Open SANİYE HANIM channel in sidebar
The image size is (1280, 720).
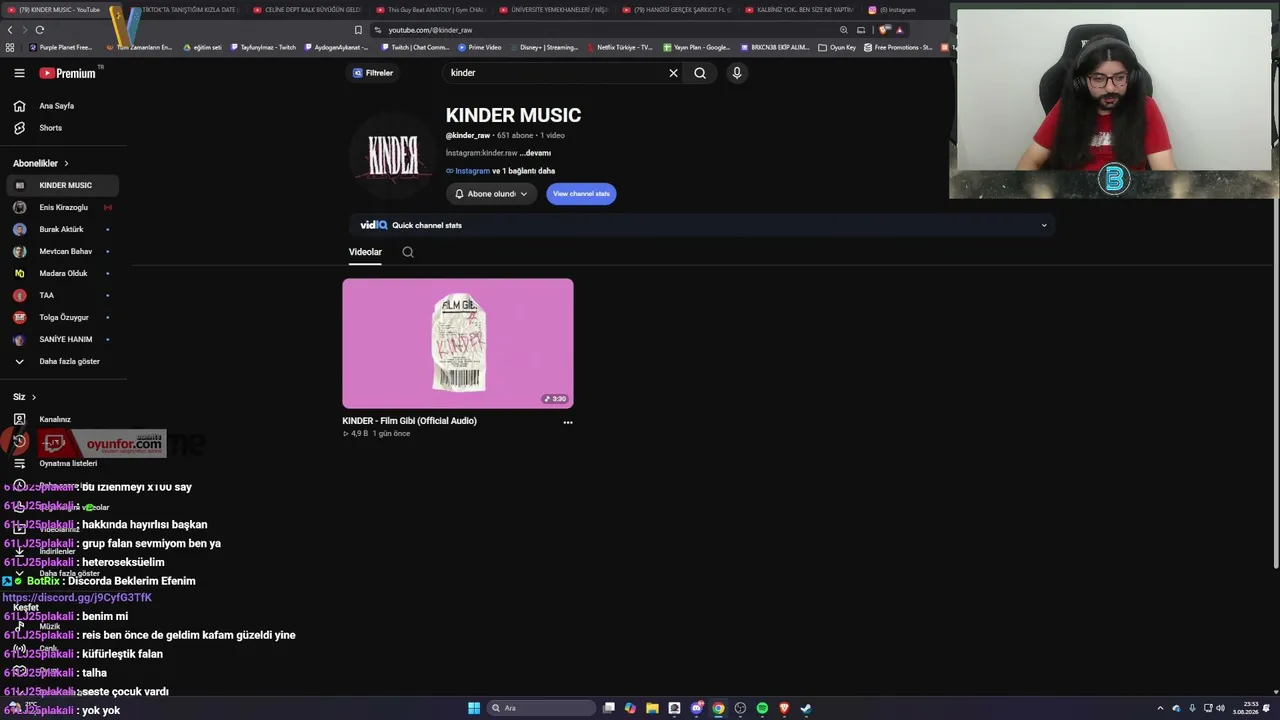click(62, 339)
